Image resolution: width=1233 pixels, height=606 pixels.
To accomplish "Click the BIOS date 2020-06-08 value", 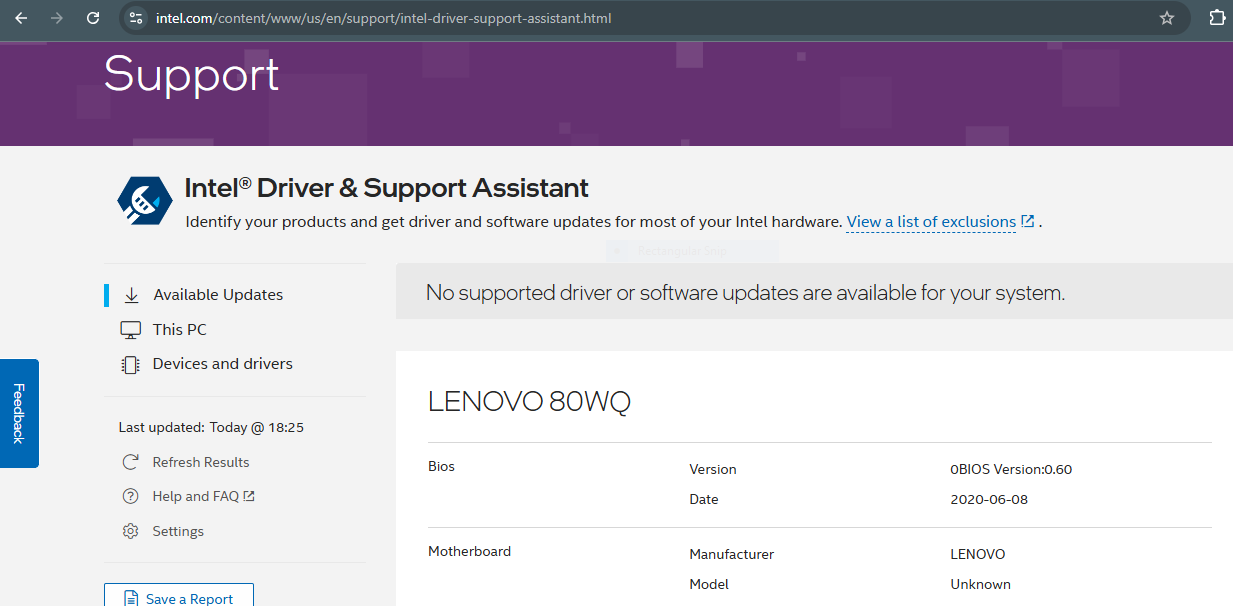I will click(989, 499).
